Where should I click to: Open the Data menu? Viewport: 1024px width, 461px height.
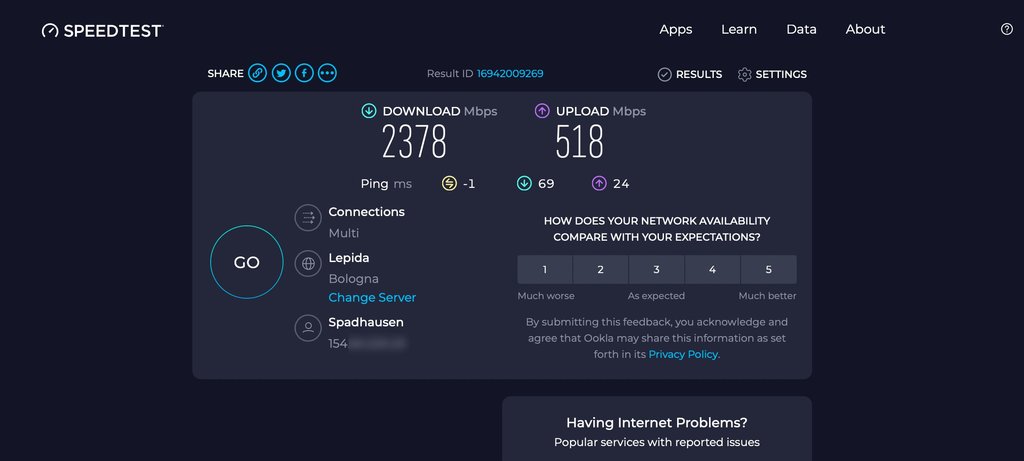[x=801, y=29]
